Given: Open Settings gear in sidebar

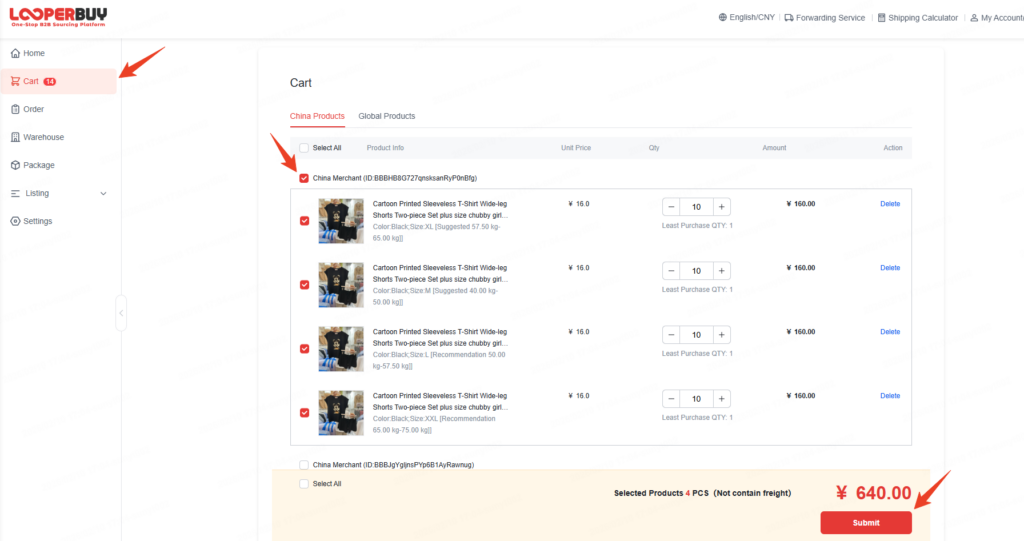Looking at the screenshot, I should click(x=15, y=221).
